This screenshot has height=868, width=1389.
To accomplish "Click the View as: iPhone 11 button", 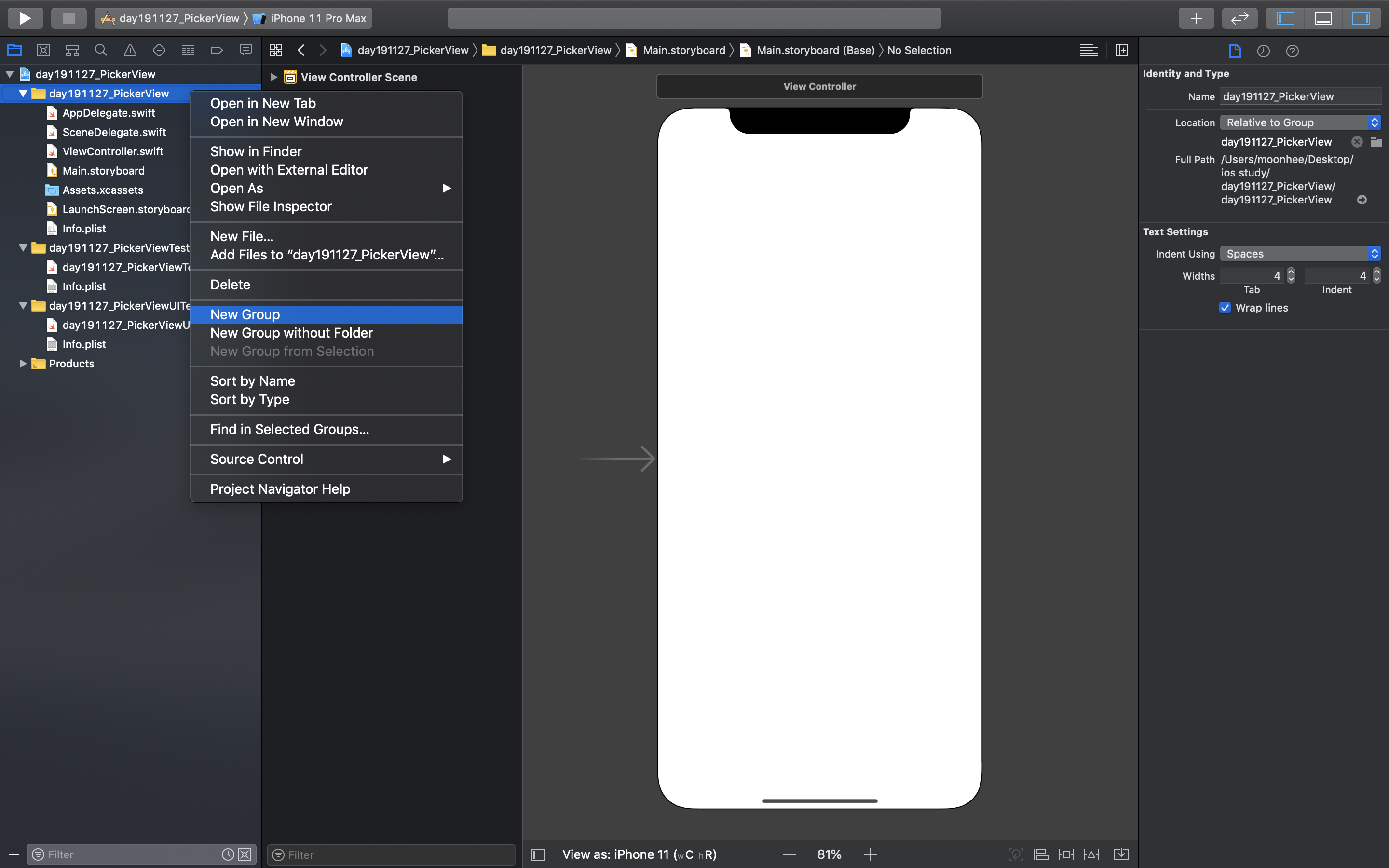I will pyautogui.click(x=639, y=854).
